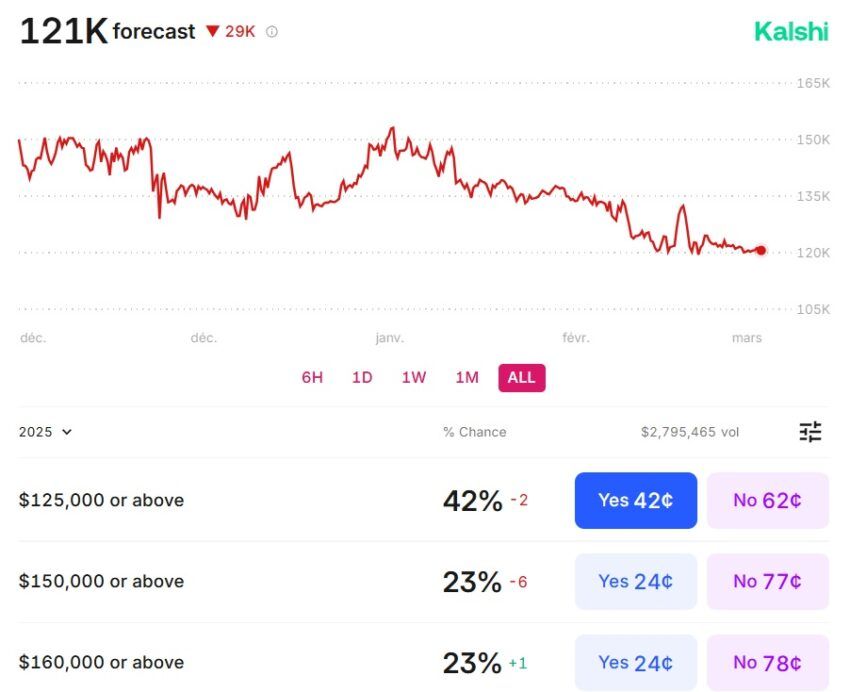
Task: Buy Yes 24¢ for $150,000 or above
Action: tap(636, 581)
